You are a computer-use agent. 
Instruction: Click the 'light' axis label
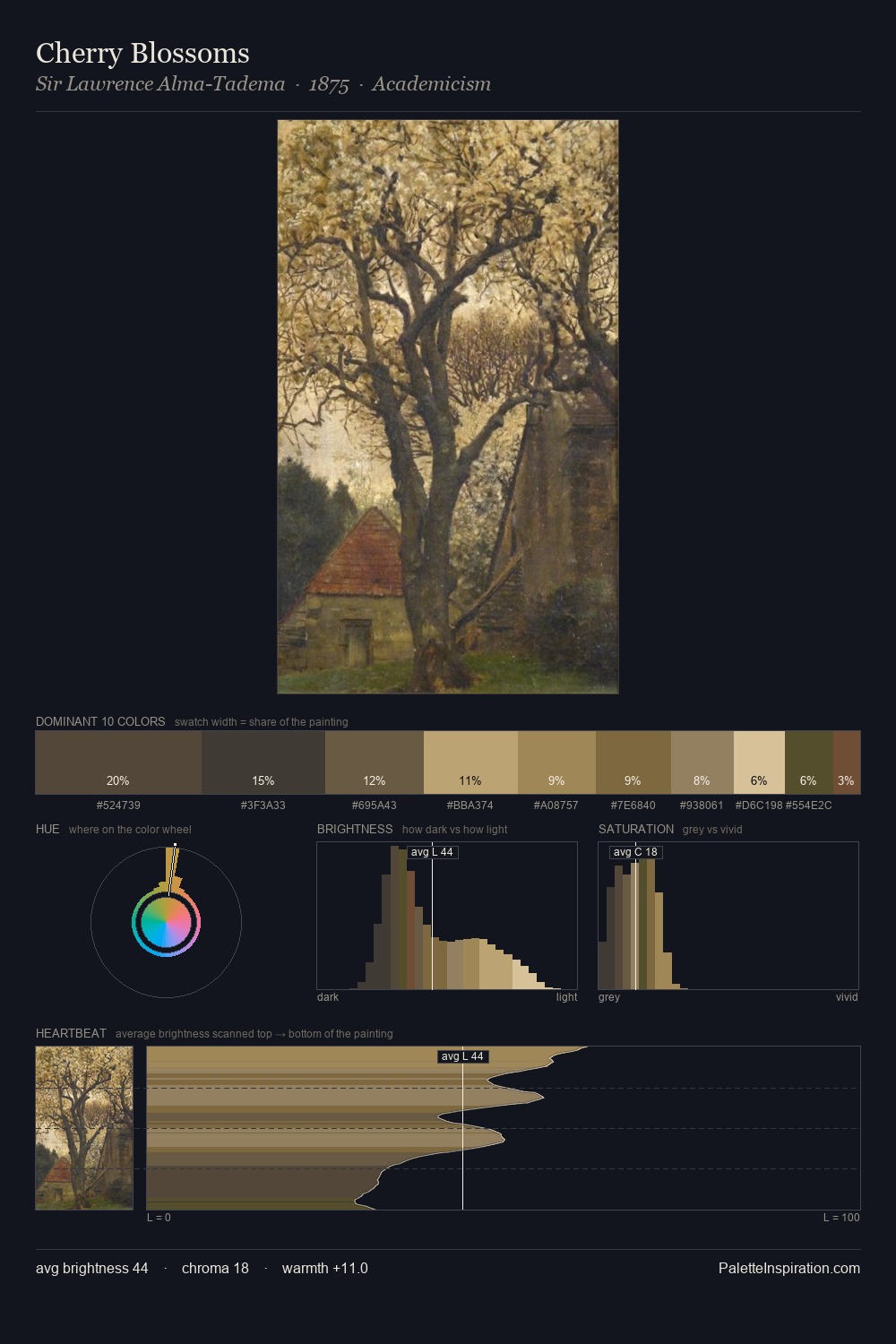(567, 997)
